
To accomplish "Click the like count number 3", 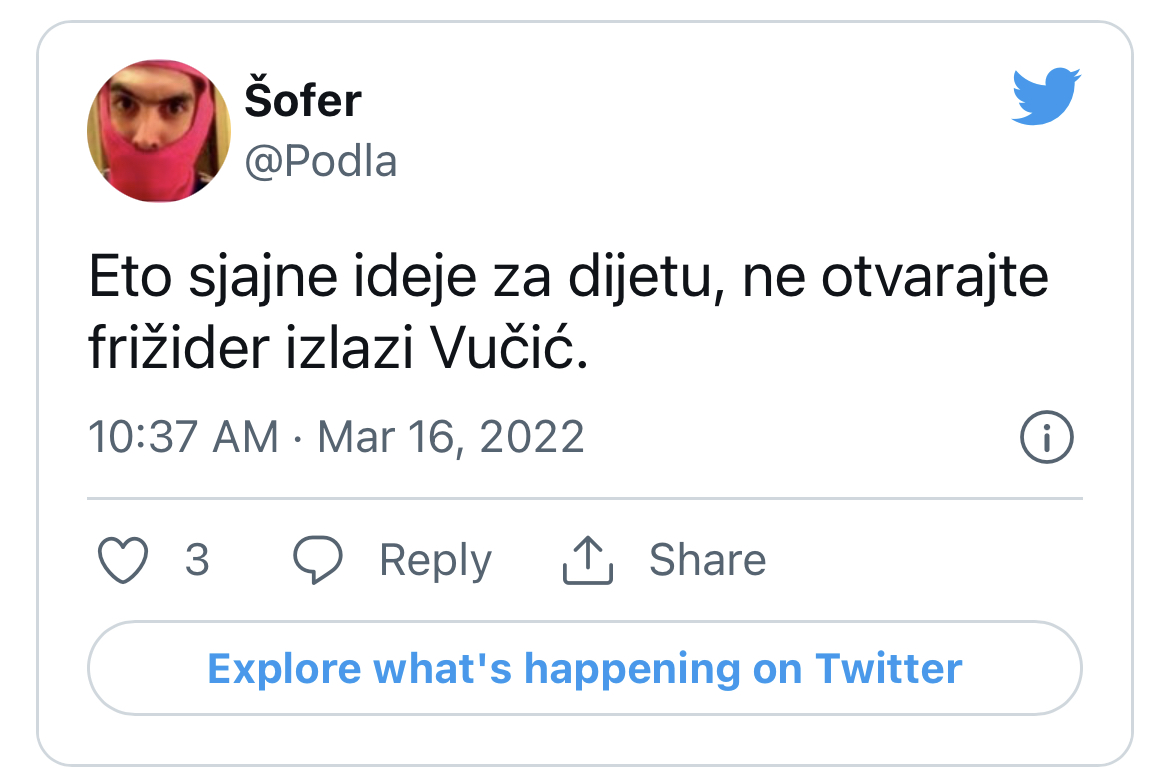I will pyautogui.click(x=197, y=560).
